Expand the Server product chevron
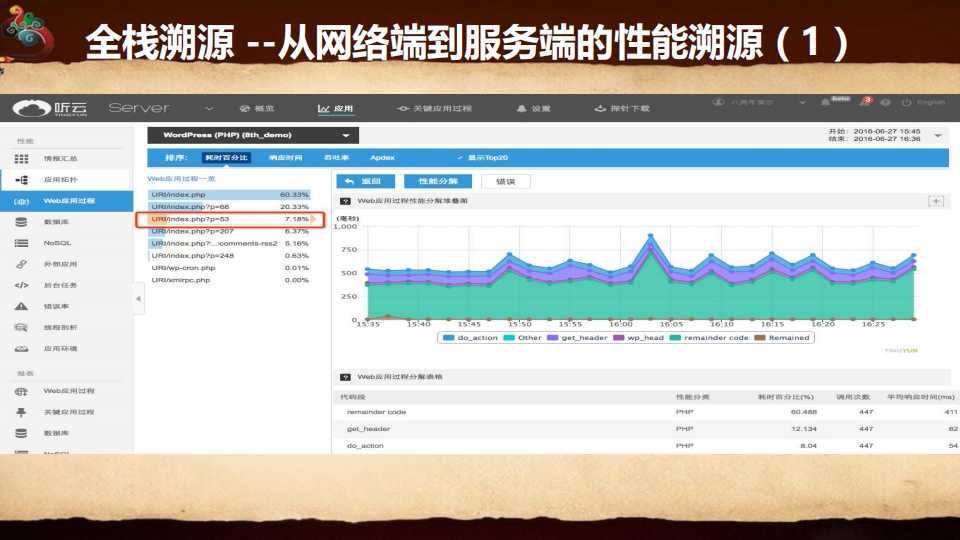This screenshot has width=960, height=540. click(x=209, y=109)
